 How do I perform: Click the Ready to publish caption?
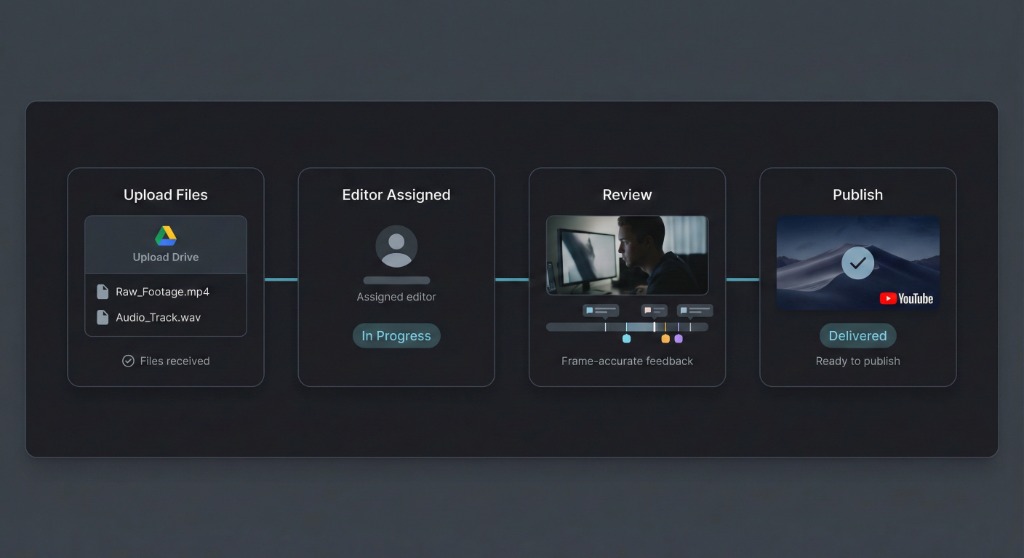point(857,361)
